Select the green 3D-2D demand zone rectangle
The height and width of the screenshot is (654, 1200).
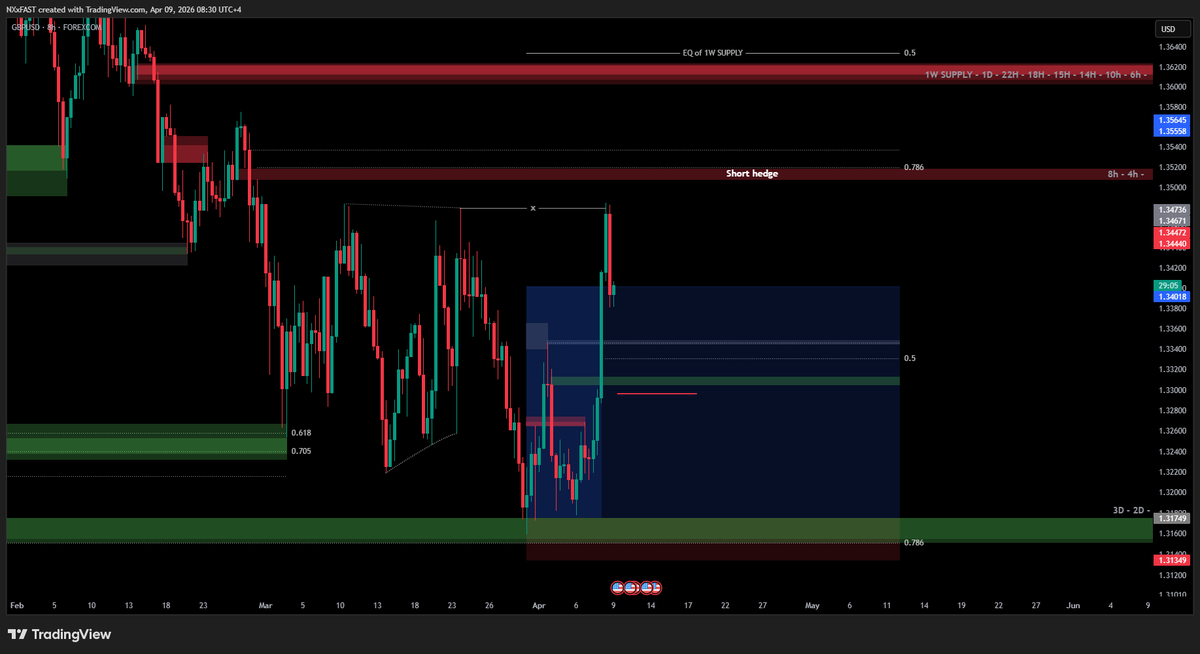pyautogui.click(x=580, y=529)
